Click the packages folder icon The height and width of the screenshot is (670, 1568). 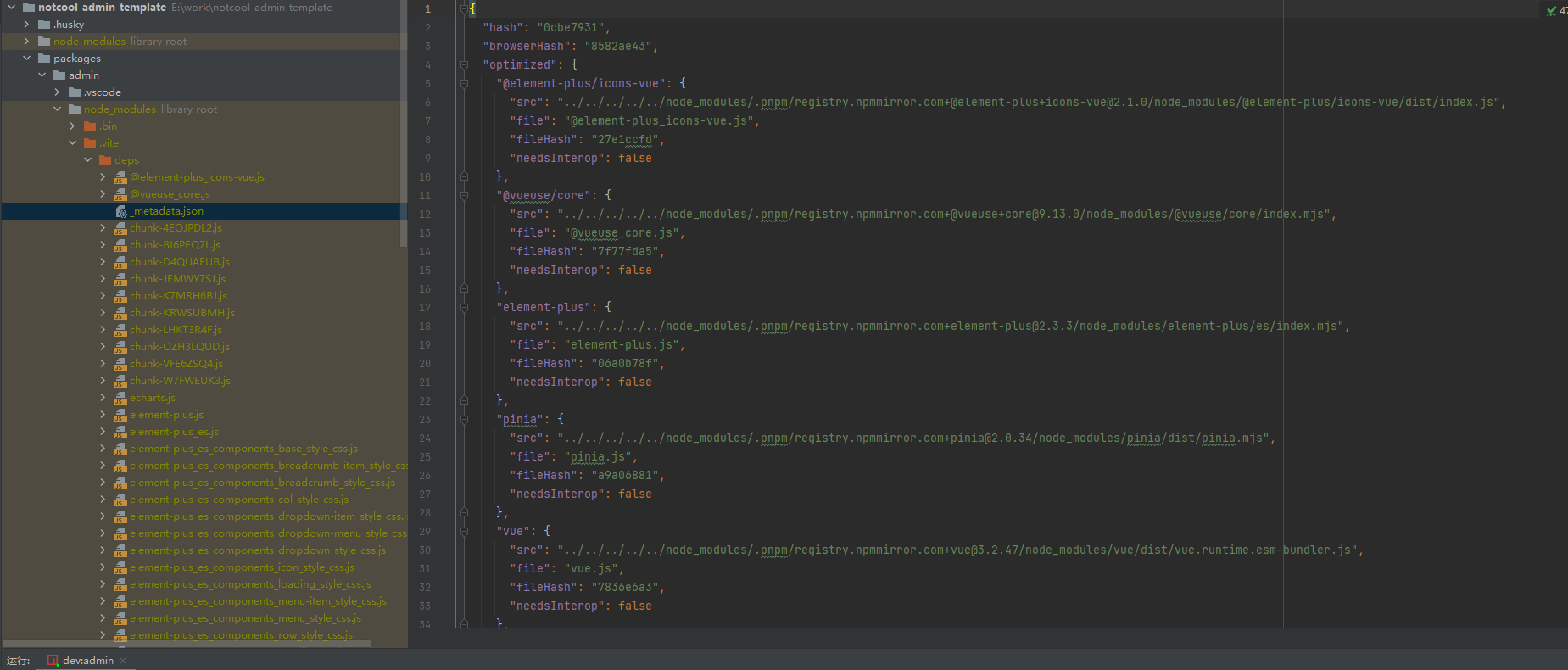coord(44,58)
